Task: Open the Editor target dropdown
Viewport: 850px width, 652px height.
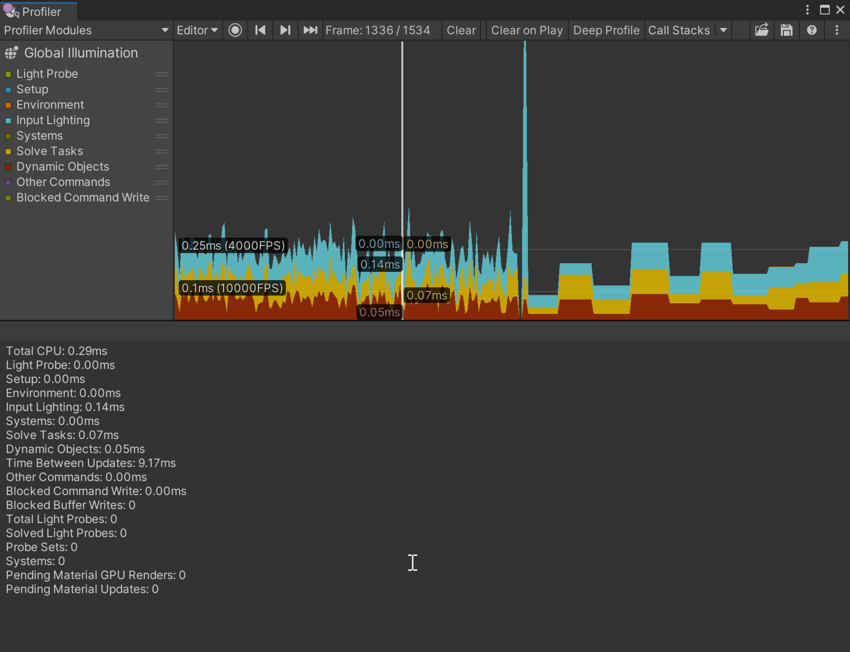Action: 196,30
